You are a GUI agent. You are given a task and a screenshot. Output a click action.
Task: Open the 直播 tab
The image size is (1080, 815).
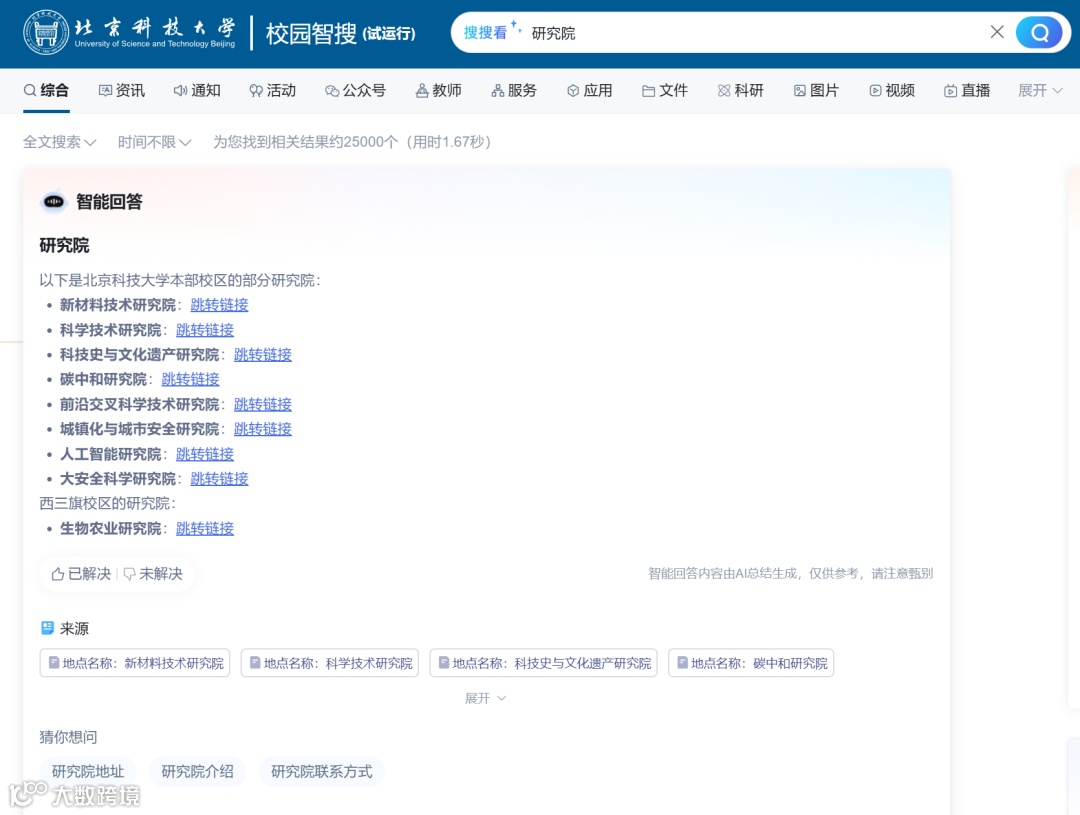tap(967, 90)
